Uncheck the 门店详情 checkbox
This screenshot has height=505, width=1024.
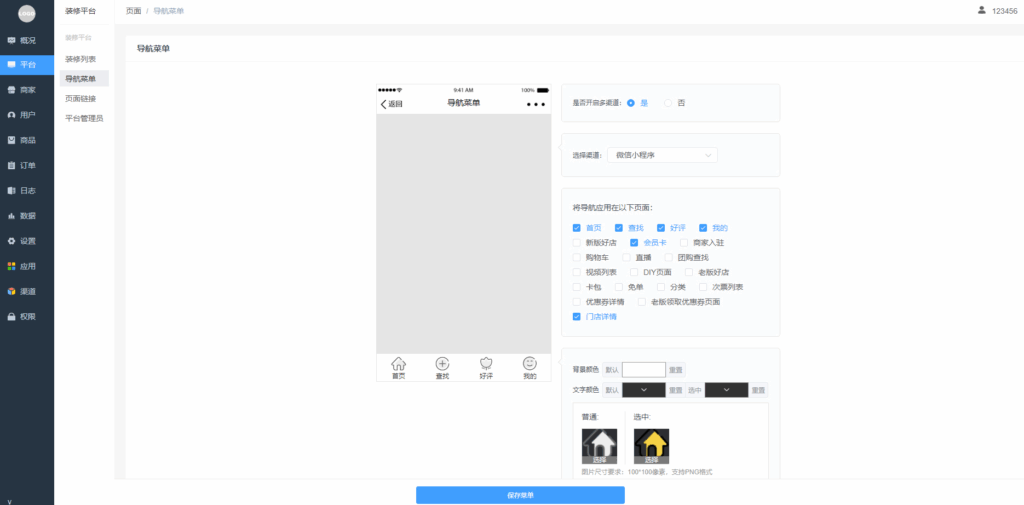click(x=577, y=316)
